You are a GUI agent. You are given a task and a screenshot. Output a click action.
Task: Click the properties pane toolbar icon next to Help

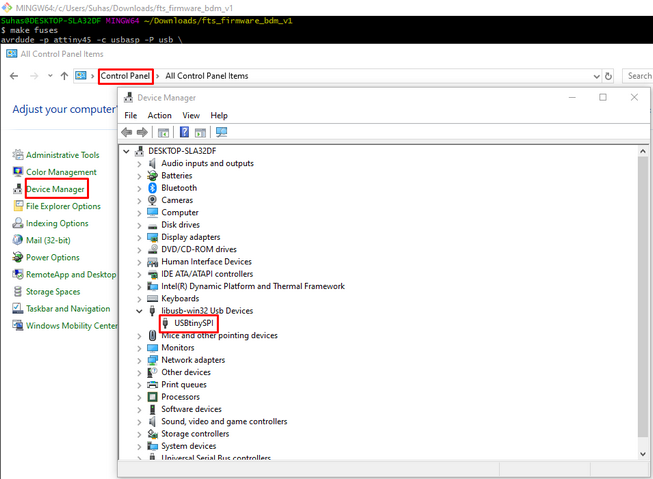[x=200, y=133]
